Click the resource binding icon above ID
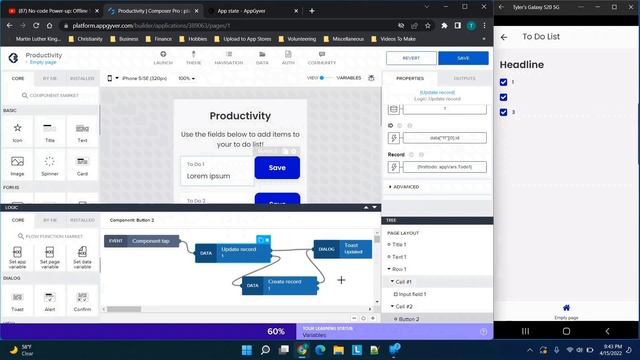The width and height of the screenshot is (640, 360). (x=394, y=109)
